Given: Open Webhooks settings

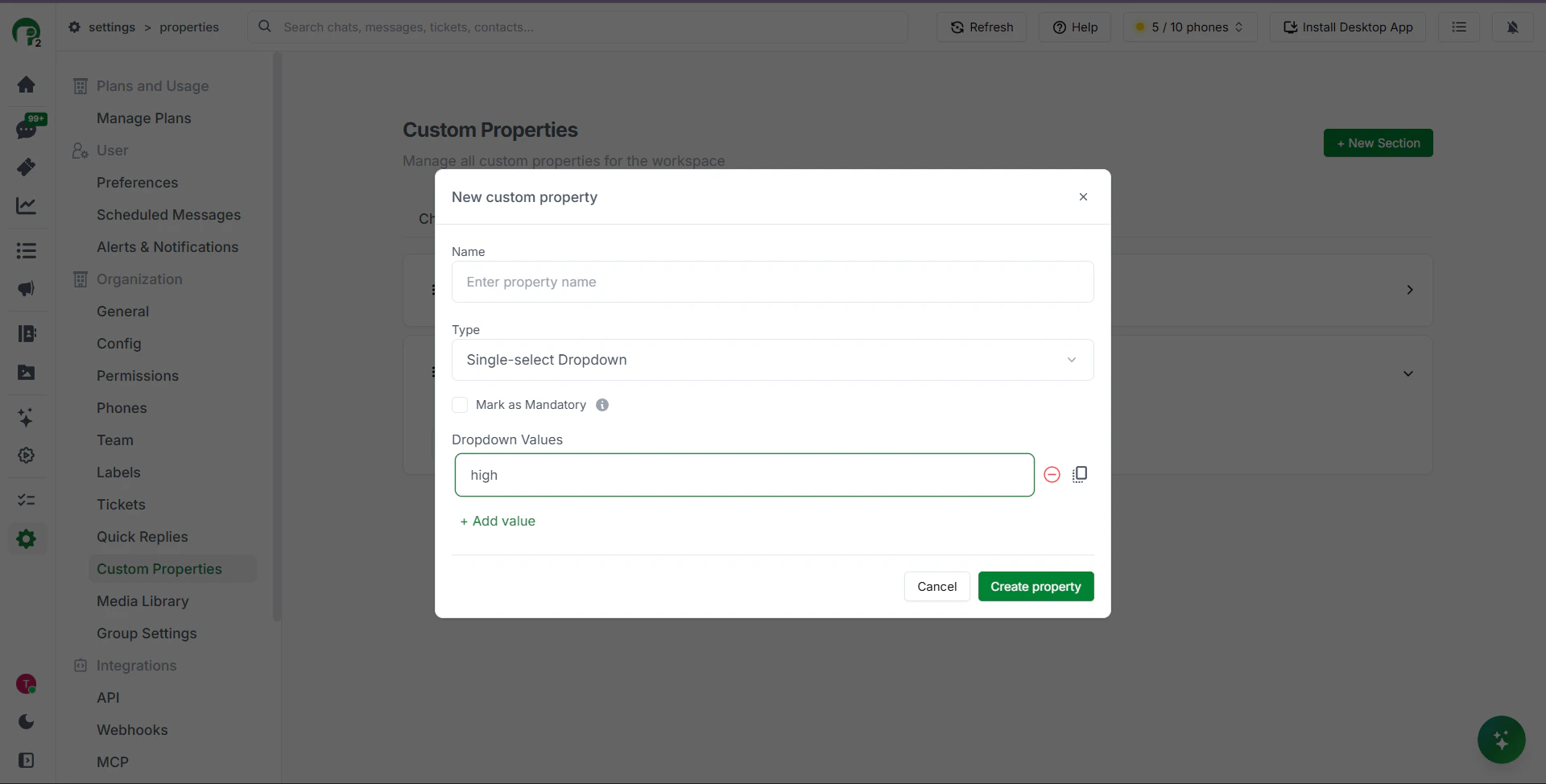Looking at the screenshot, I should [x=133, y=730].
